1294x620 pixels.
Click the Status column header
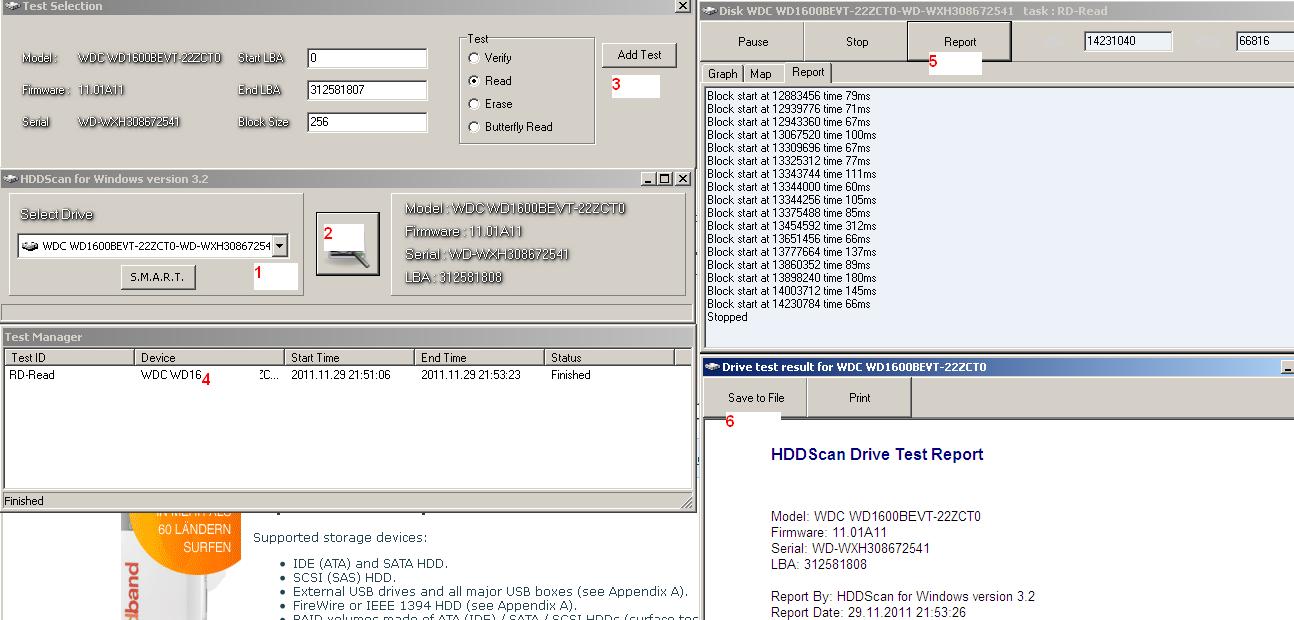609,357
